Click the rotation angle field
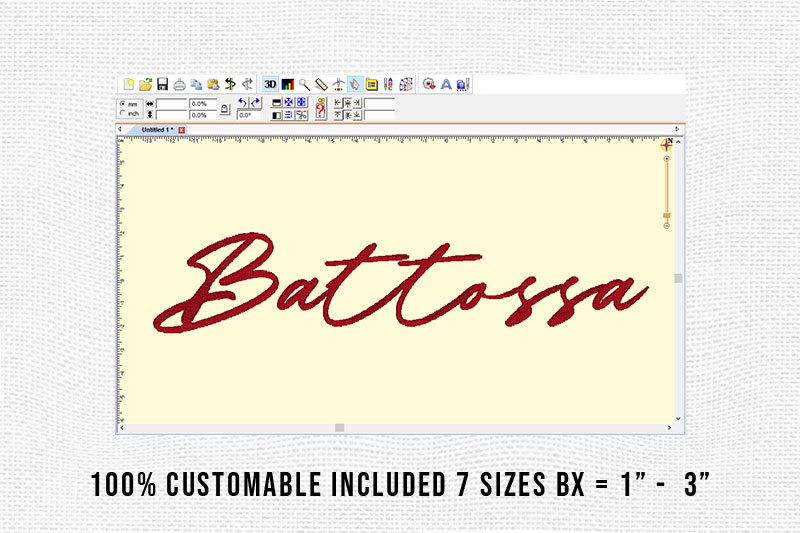This screenshot has width=800, height=533. (249, 115)
